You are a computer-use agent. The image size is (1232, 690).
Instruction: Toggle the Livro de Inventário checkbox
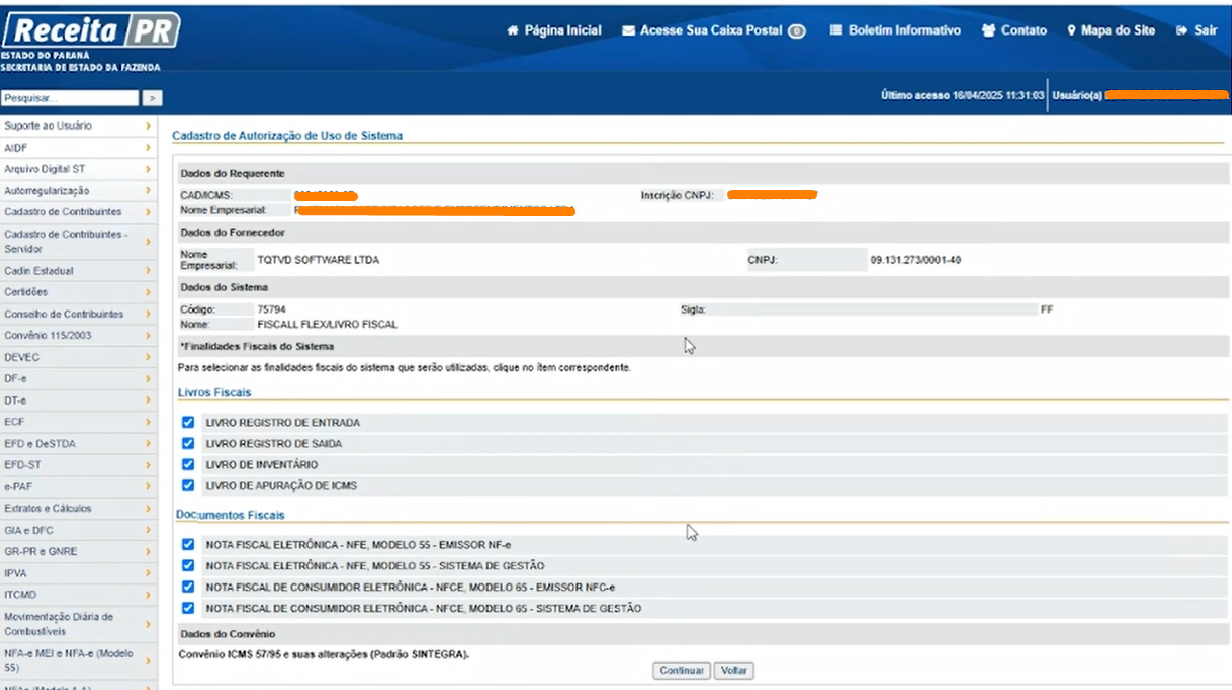188,464
